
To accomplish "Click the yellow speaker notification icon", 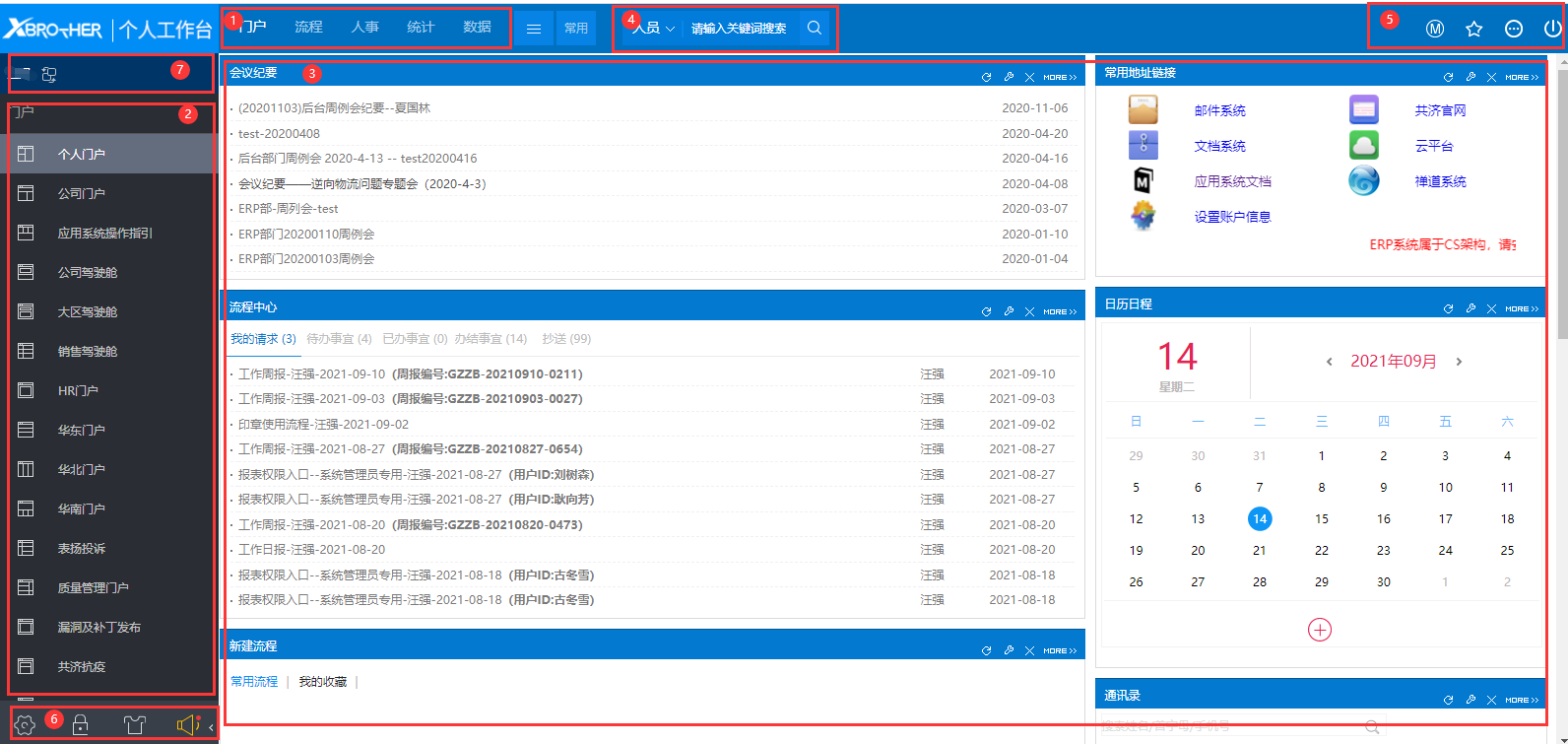I will pyautogui.click(x=187, y=725).
